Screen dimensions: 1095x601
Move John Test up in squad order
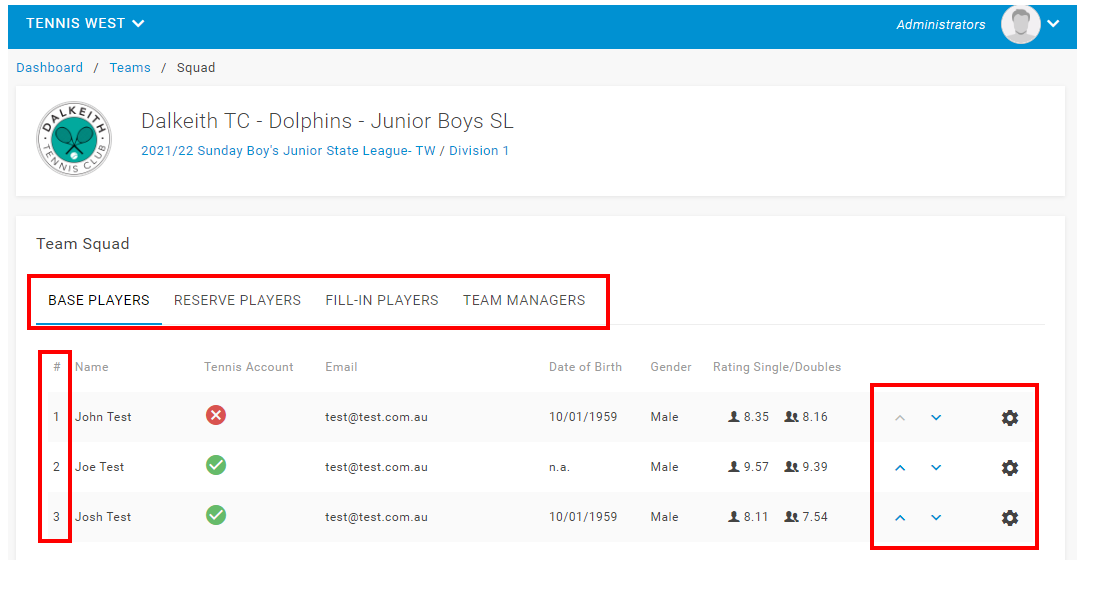[x=899, y=417]
